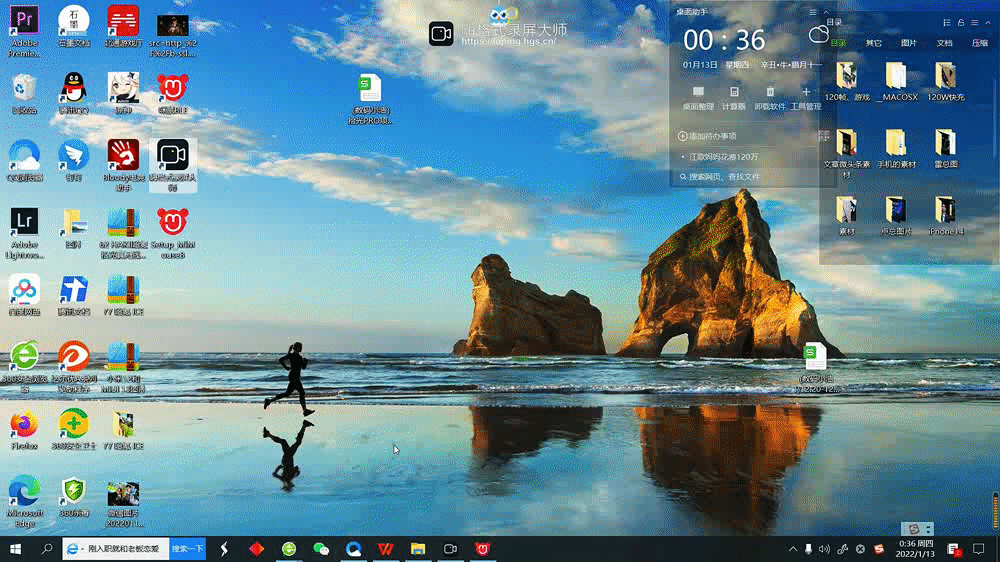Select the spreadsheet file near the sea rock
This screenshot has width=1000, height=562.
pyautogui.click(x=816, y=366)
